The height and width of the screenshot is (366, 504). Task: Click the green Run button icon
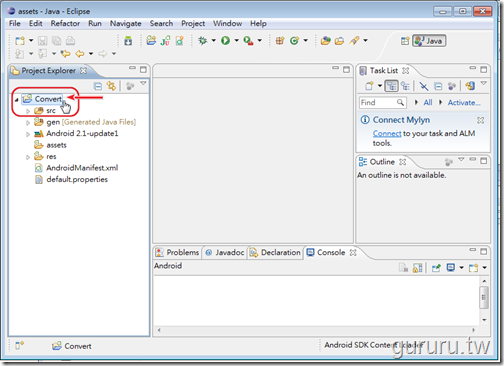[x=225, y=40]
